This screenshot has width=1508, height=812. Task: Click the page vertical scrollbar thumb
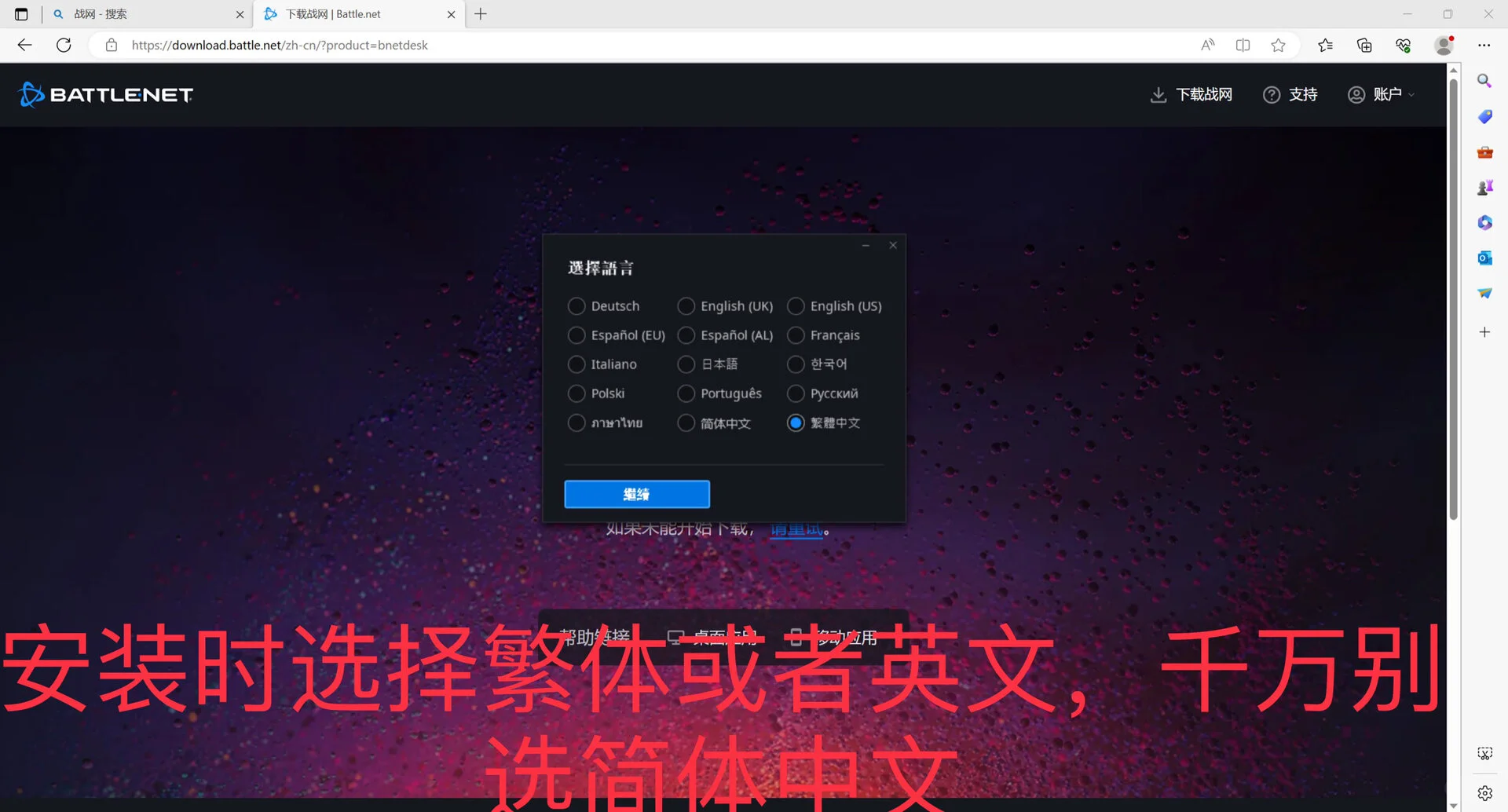1454,298
